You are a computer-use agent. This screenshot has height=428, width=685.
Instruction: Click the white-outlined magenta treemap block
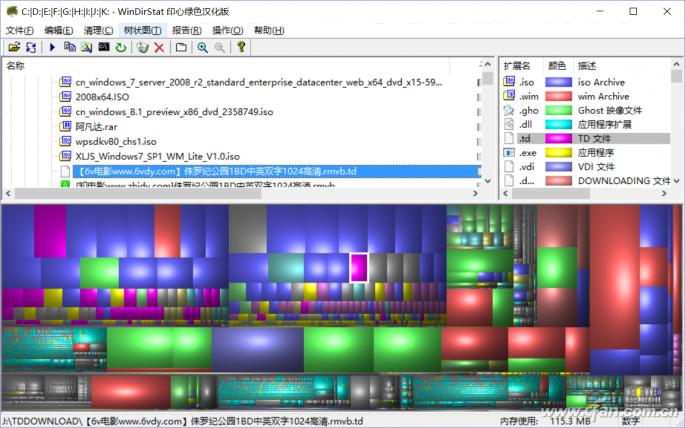[x=359, y=267]
